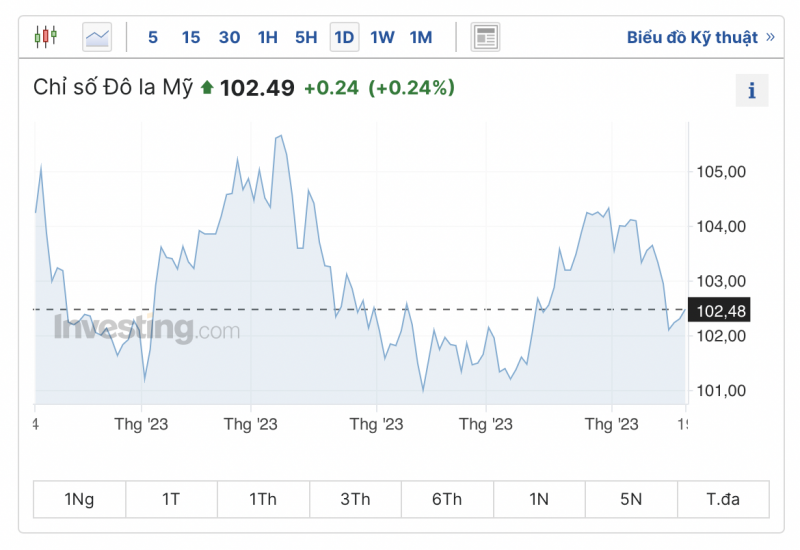
Task: Switch to the area chart icon
Action: tap(97, 37)
